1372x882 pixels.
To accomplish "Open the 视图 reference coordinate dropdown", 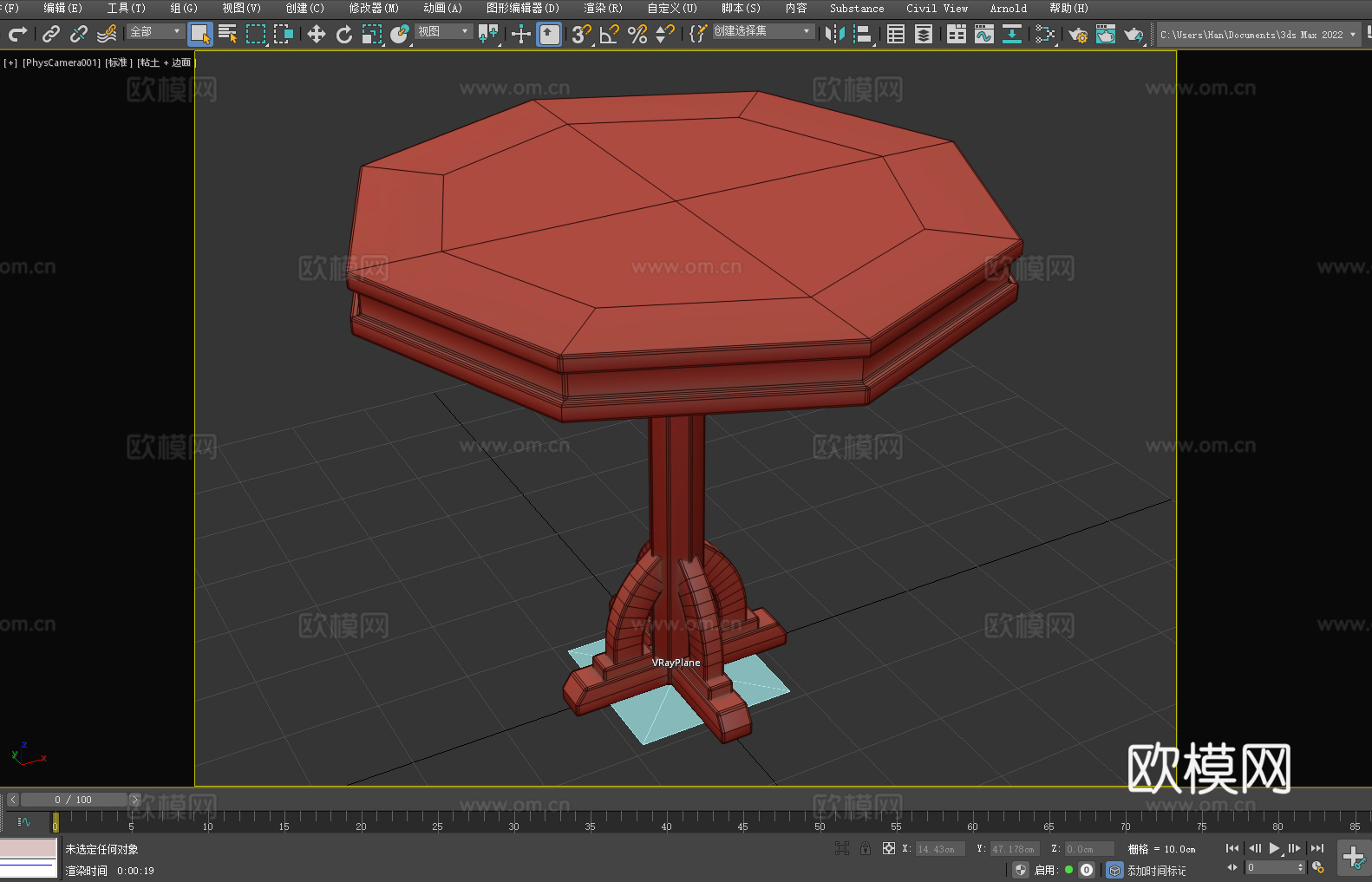I will point(443,31).
